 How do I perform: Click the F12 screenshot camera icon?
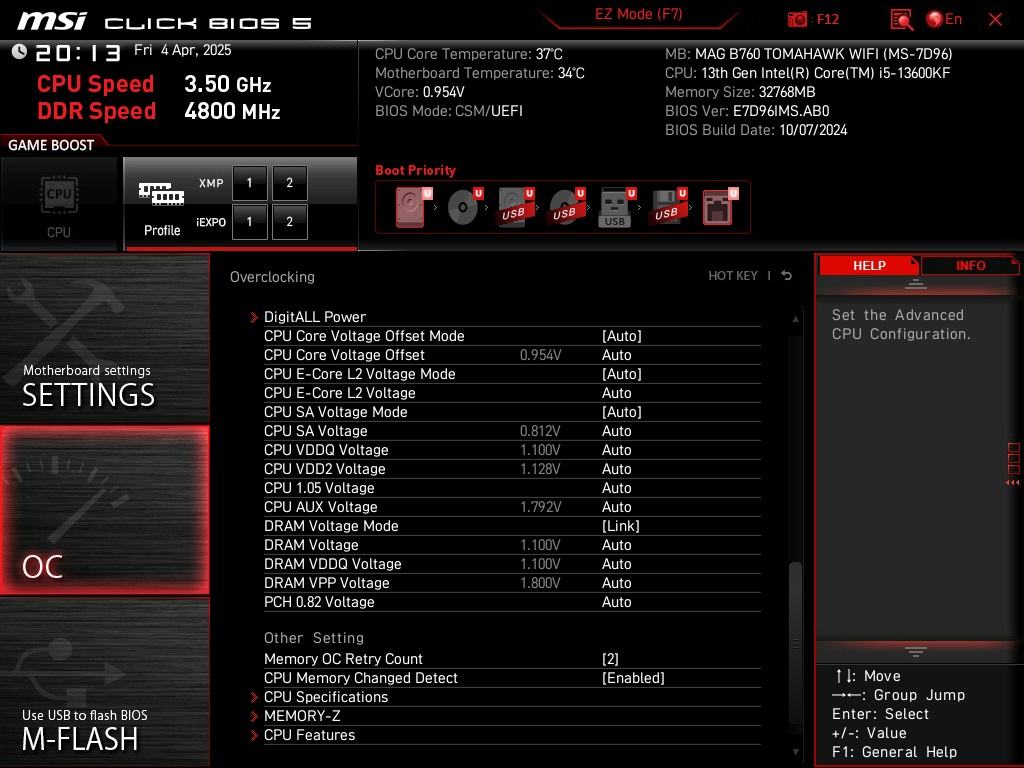[797, 19]
